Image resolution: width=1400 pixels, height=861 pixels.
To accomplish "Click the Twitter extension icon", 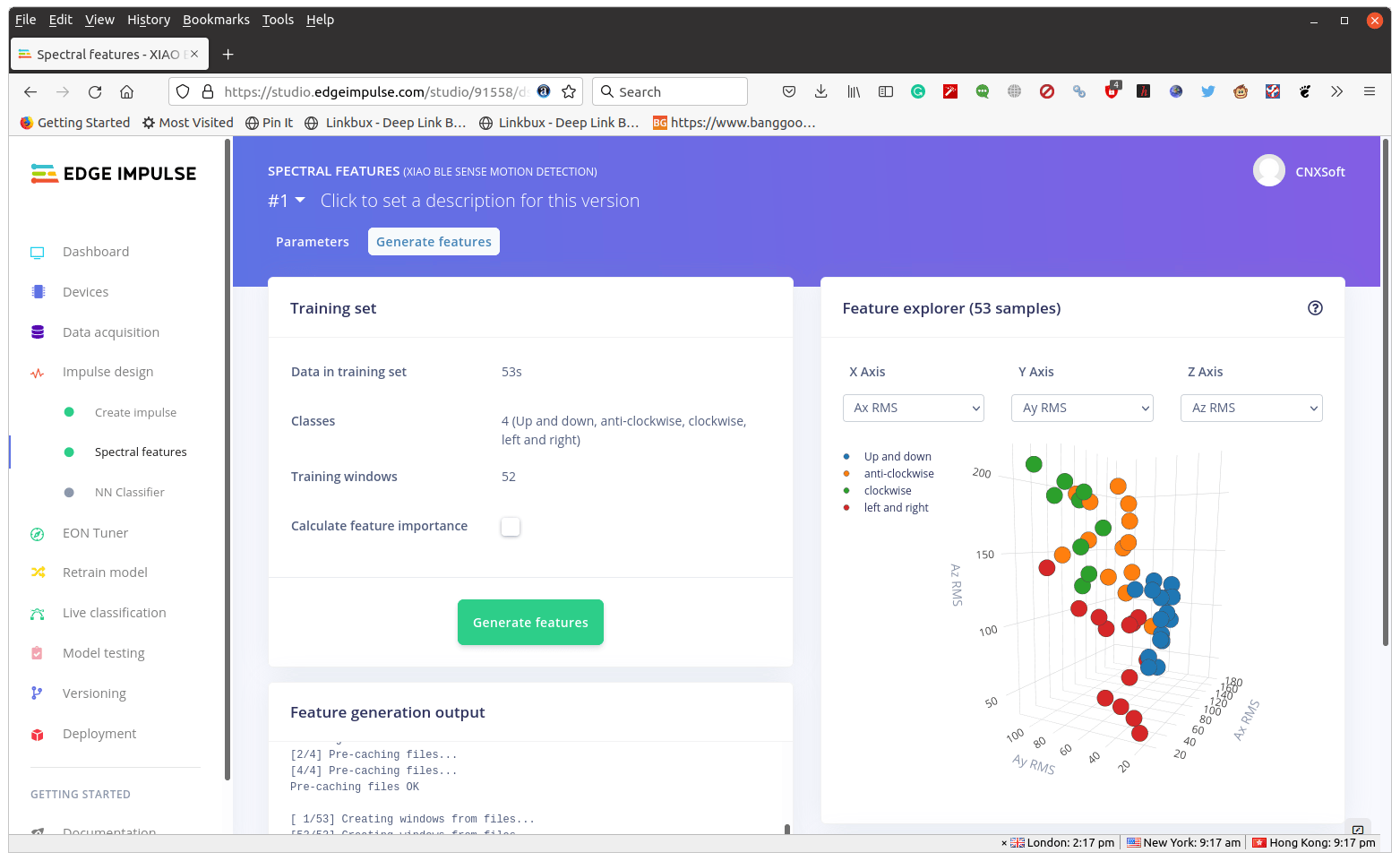I will point(1207,91).
